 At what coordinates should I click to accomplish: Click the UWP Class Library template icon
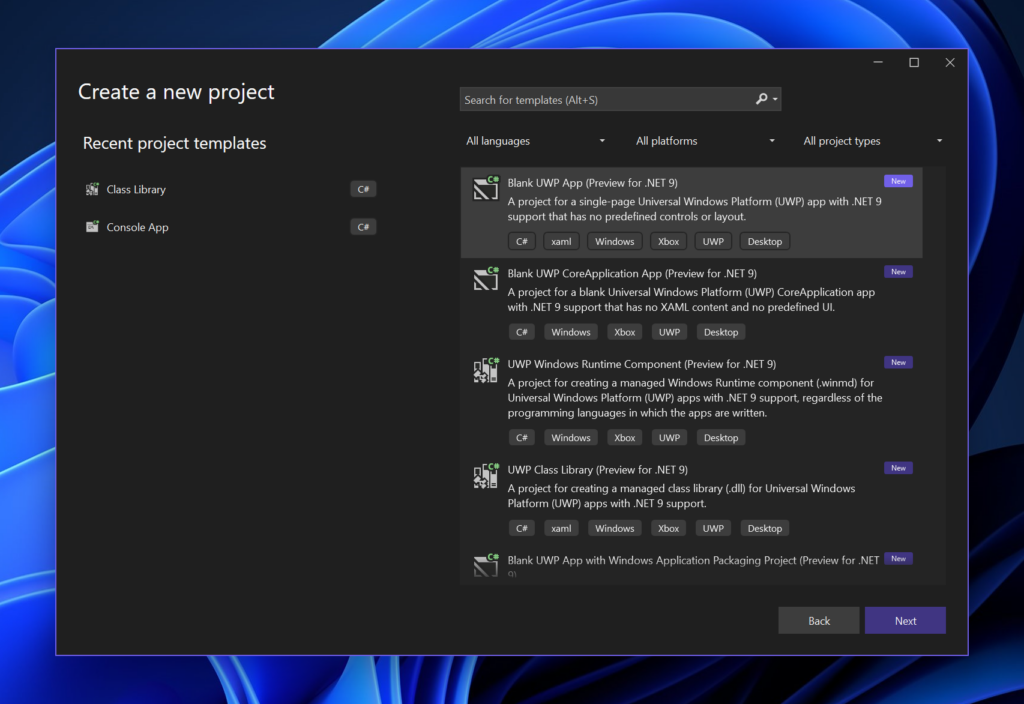click(x=485, y=475)
